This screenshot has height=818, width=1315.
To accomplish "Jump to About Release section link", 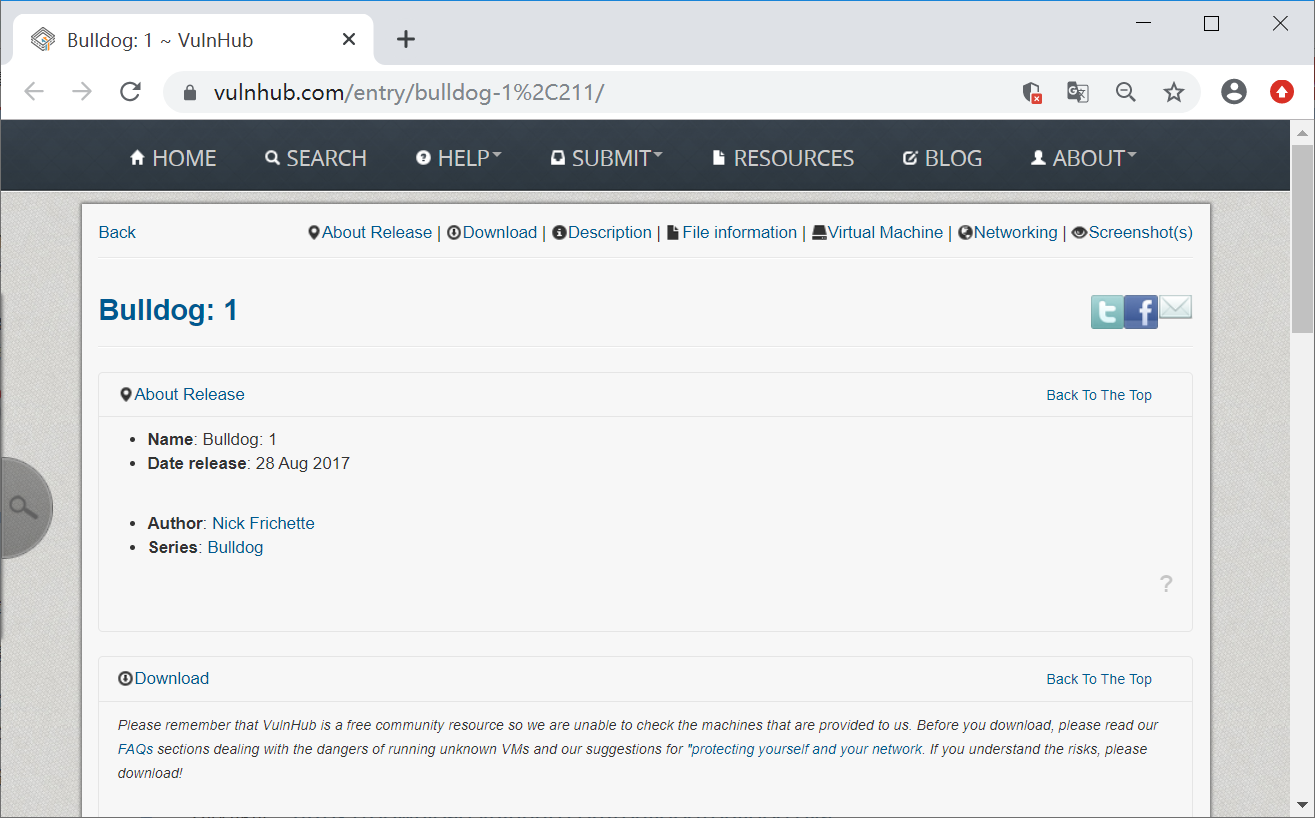I will coord(370,232).
